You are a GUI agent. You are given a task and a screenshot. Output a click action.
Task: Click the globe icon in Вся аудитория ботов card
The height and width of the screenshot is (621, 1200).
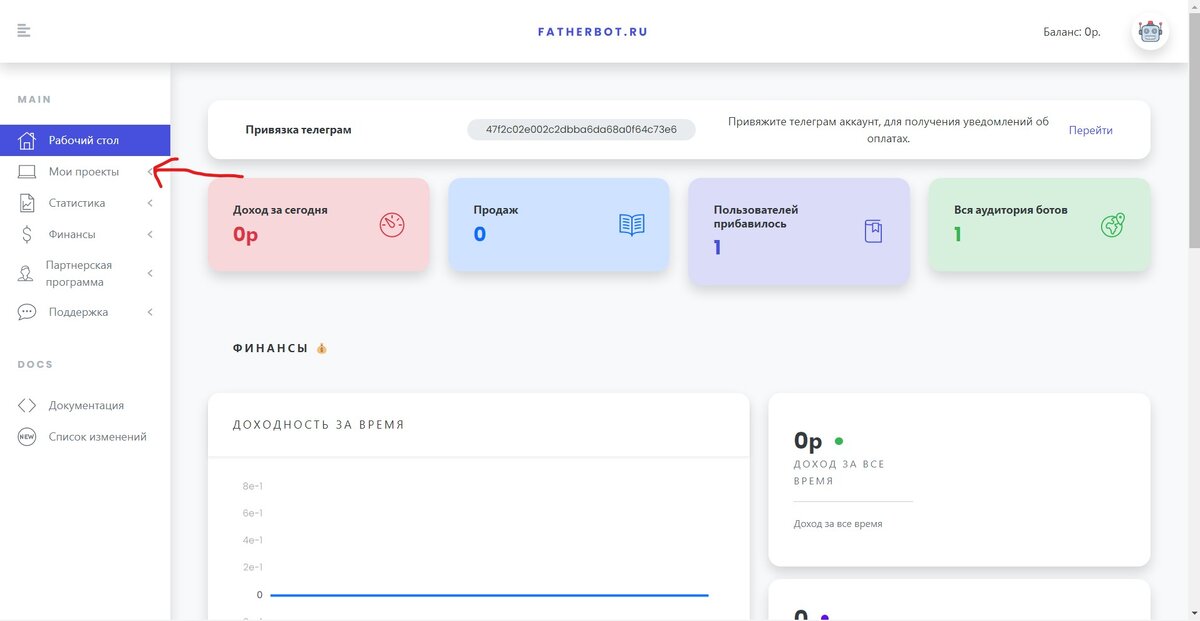point(1113,224)
